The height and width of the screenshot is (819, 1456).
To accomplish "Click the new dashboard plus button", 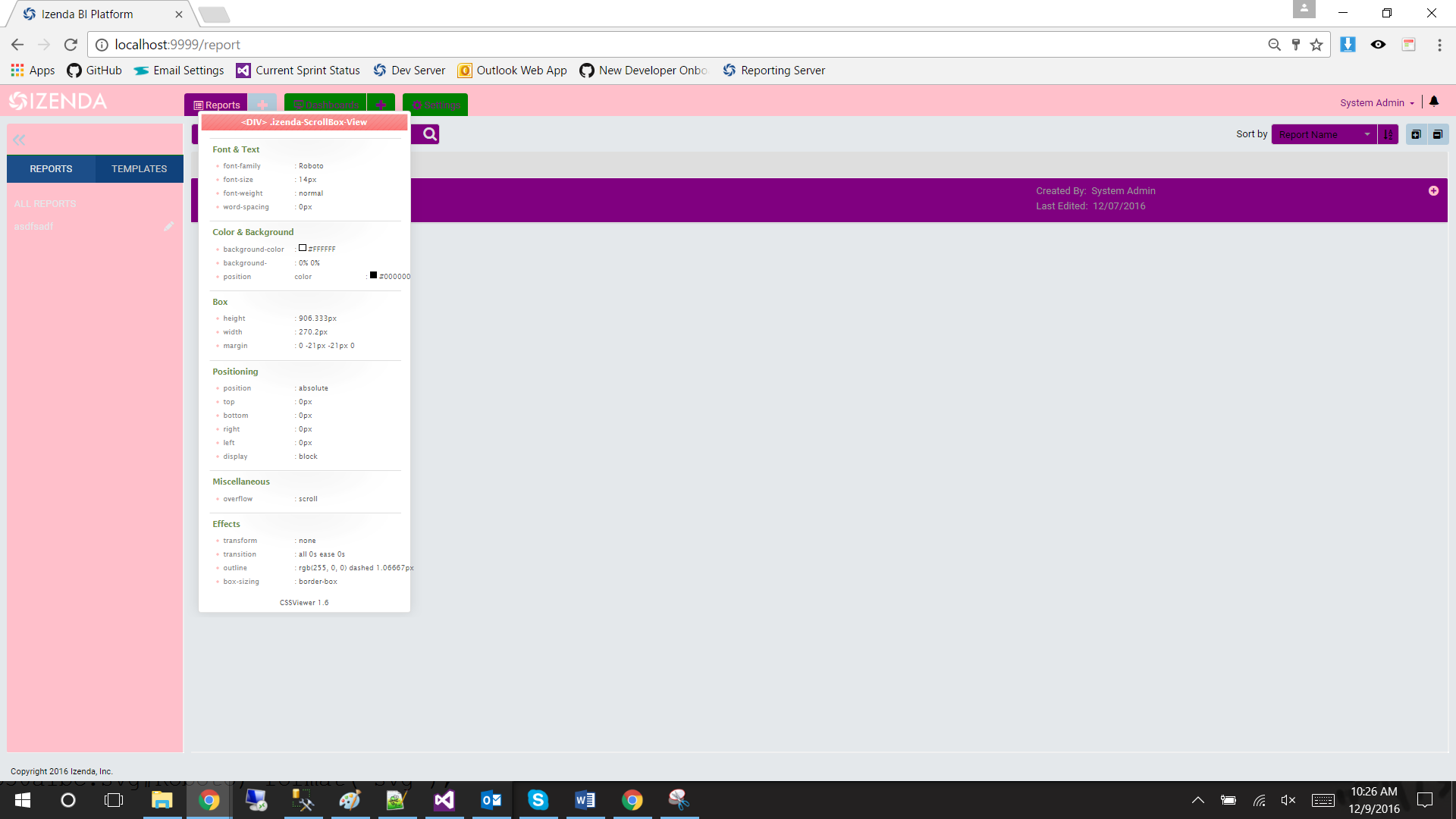I will point(381,105).
